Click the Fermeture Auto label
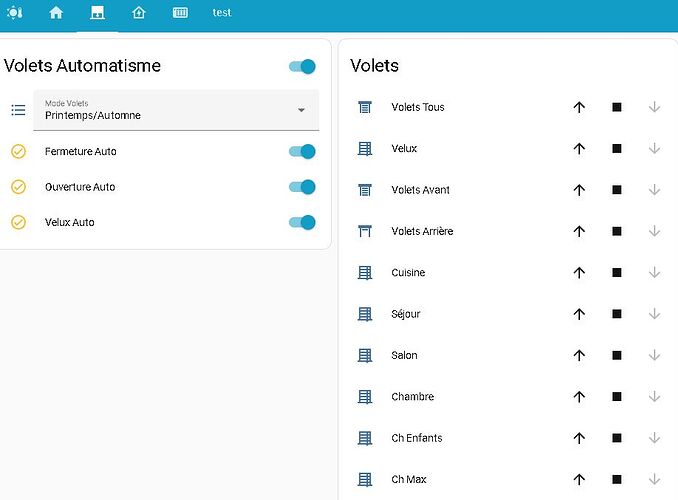Screen dimensions: 678x500 [81, 152]
